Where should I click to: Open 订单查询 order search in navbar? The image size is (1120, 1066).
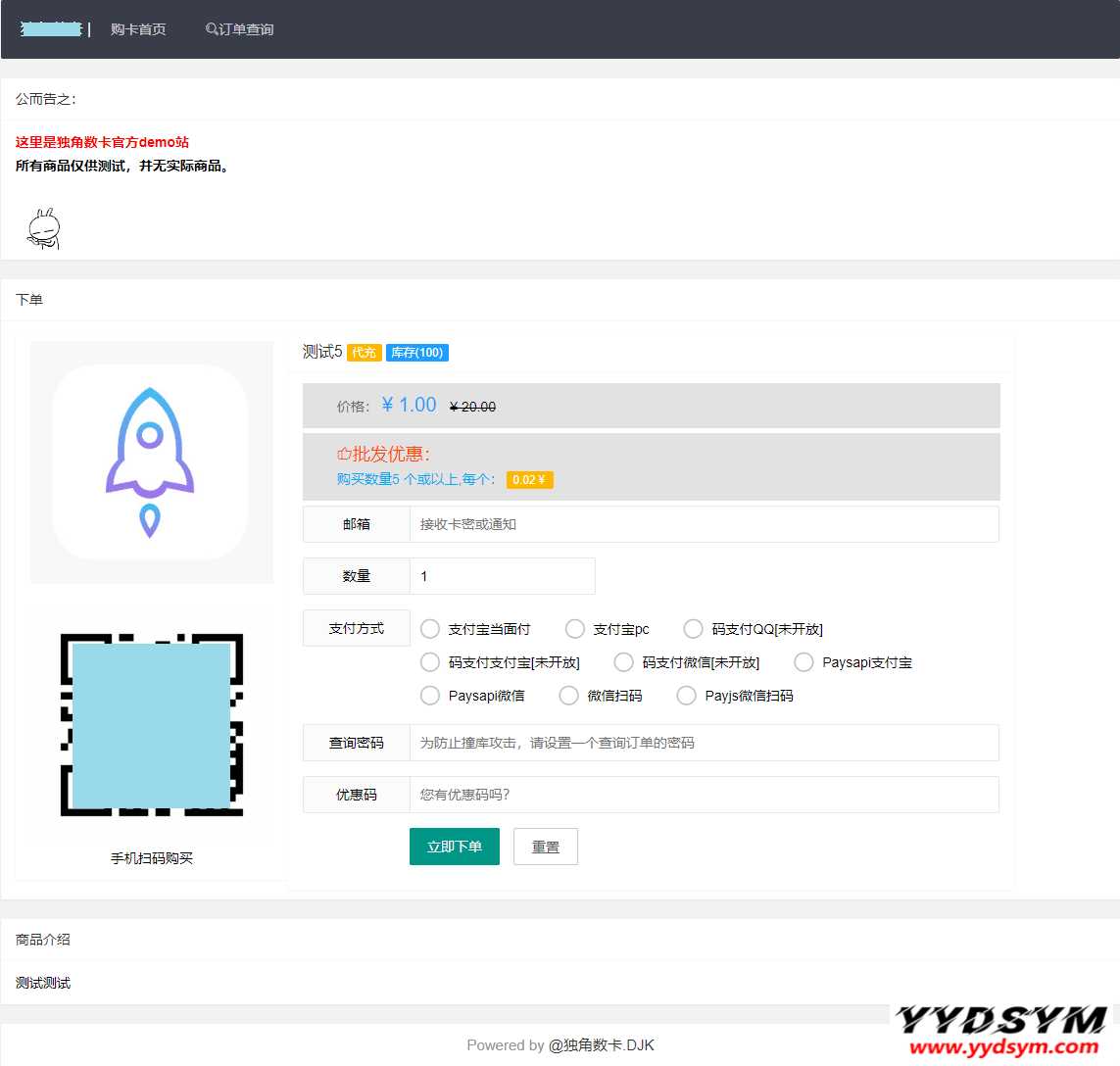point(240,29)
